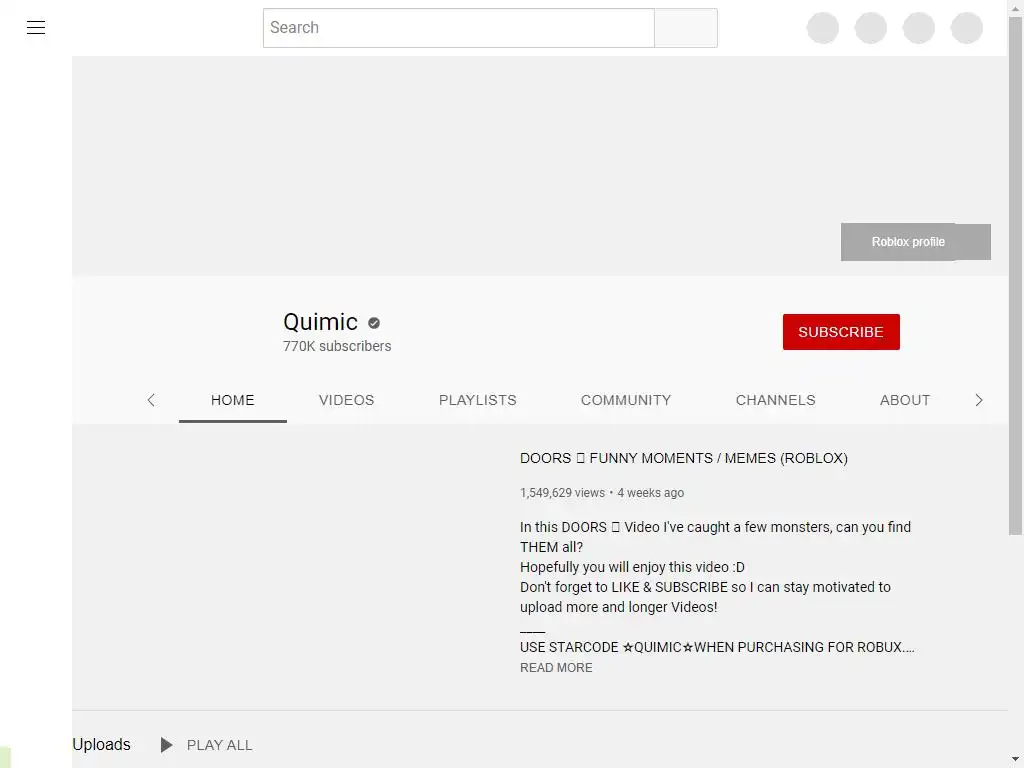Click the vertical page scrollbar thumb
Screen dimensions: 1024x768
click(x=1016, y=274)
